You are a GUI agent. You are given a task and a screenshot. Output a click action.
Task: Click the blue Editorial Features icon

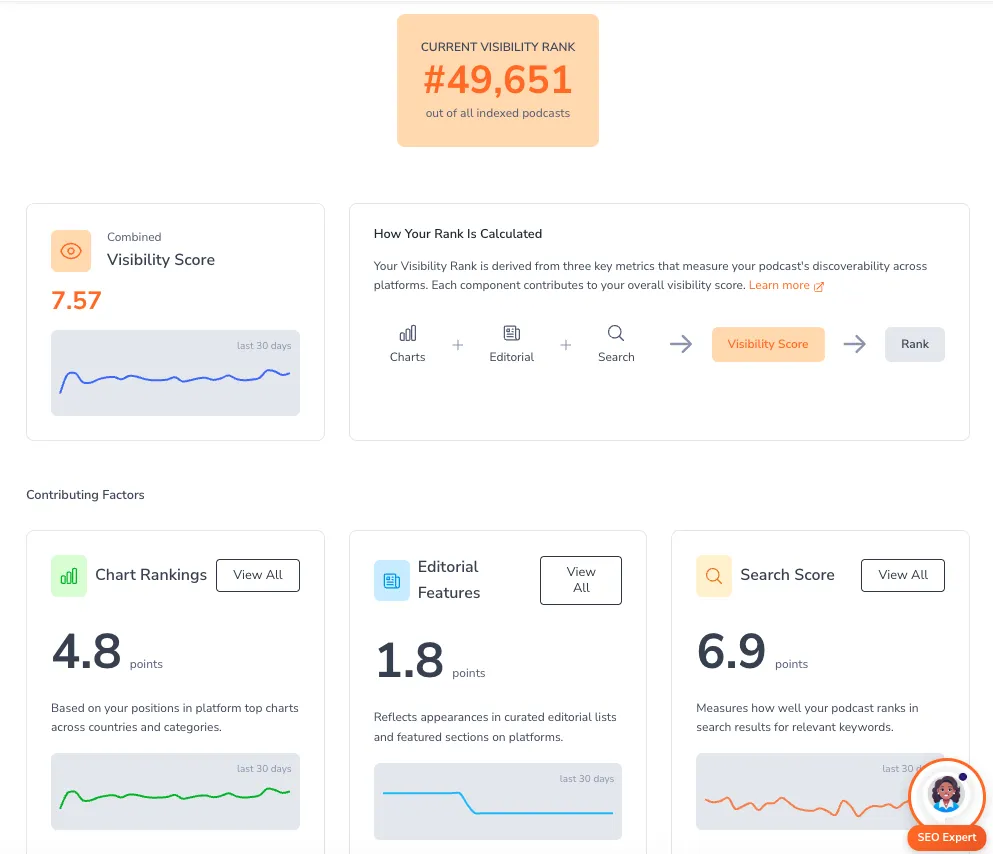click(x=392, y=580)
